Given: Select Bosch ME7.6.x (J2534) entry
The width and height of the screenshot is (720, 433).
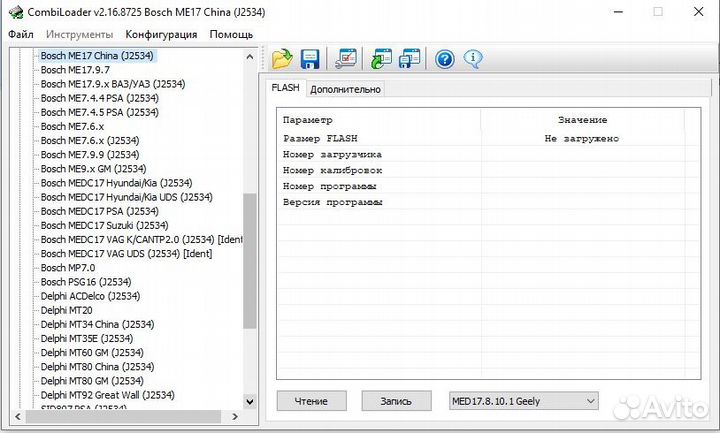Looking at the screenshot, I should pyautogui.click(x=90, y=141).
